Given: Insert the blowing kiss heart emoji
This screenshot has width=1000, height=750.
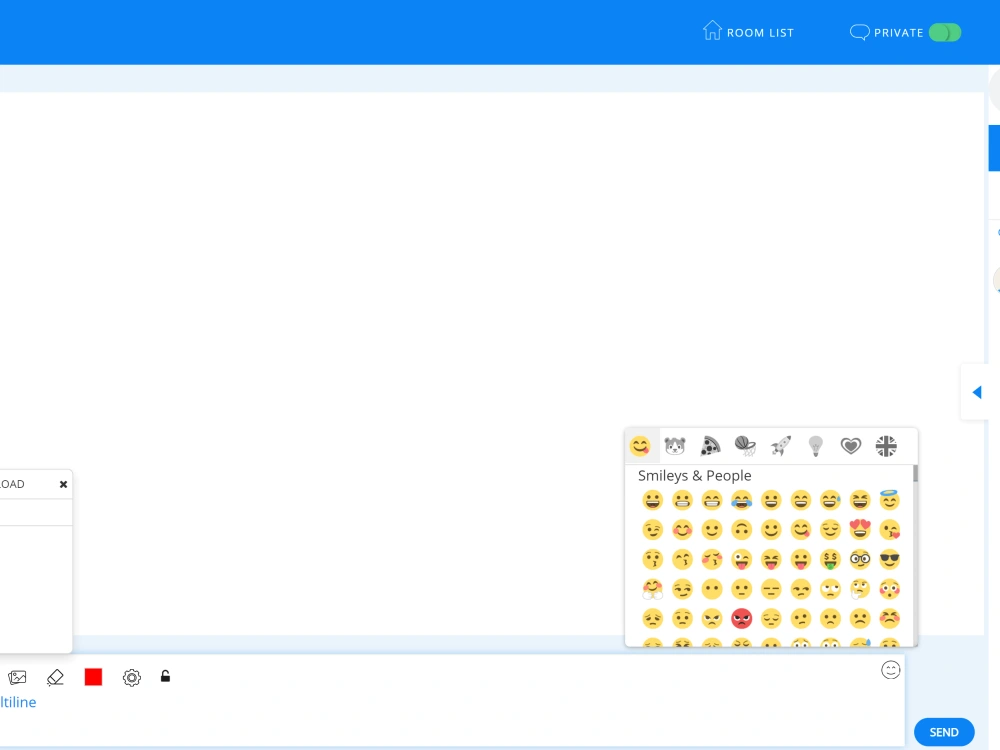Looking at the screenshot, I should 889,530.
